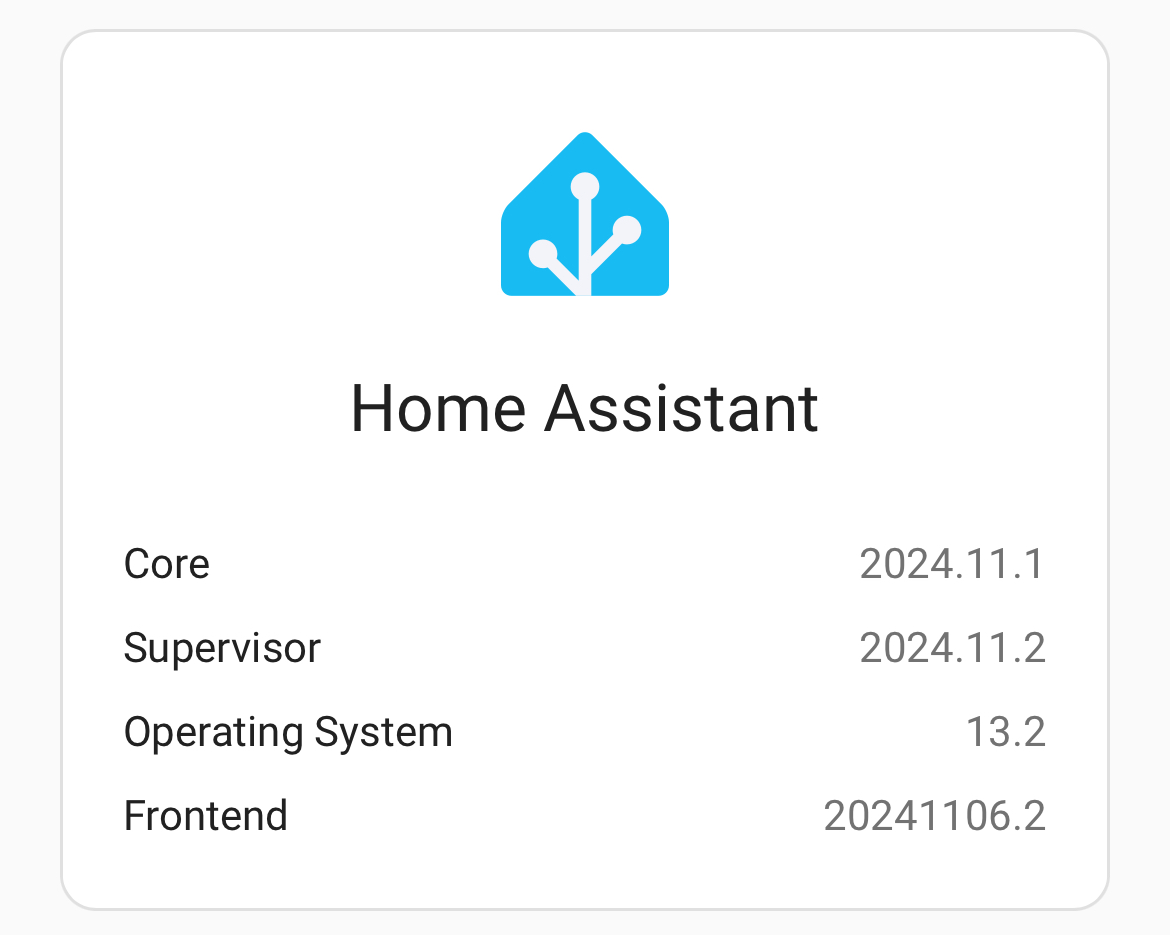Screen dimensions: 1170x935
Task: Click Operating System version 13.2
Action: click(1005, 731)
